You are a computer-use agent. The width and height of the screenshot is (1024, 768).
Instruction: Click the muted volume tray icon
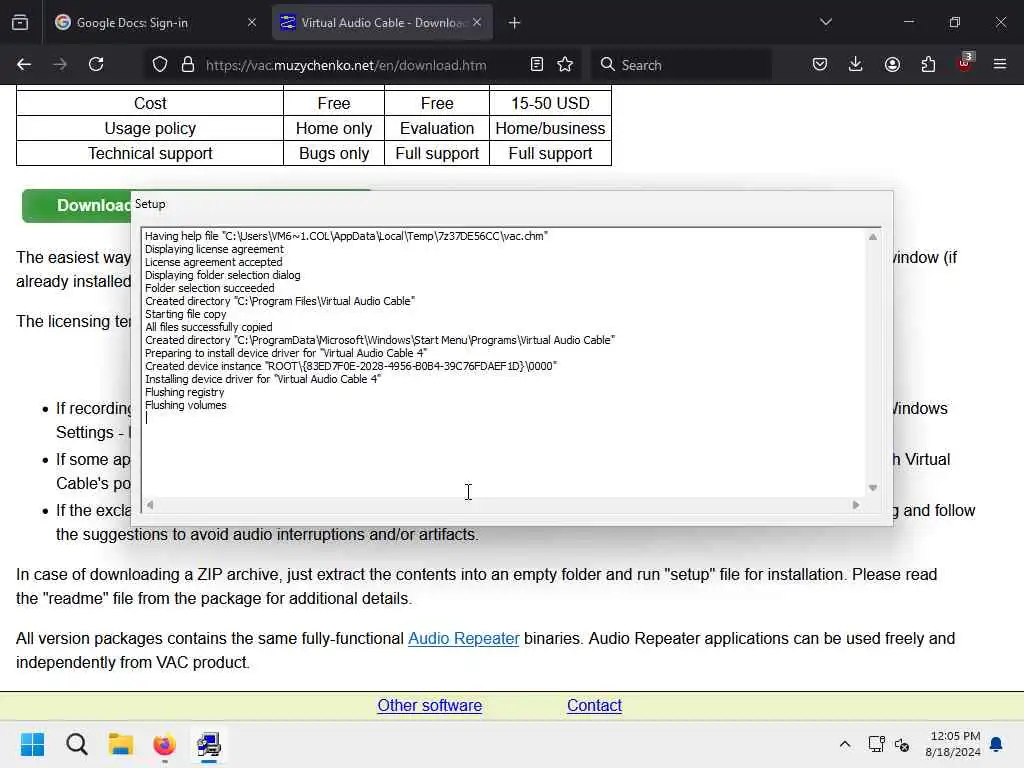point(902,744)
